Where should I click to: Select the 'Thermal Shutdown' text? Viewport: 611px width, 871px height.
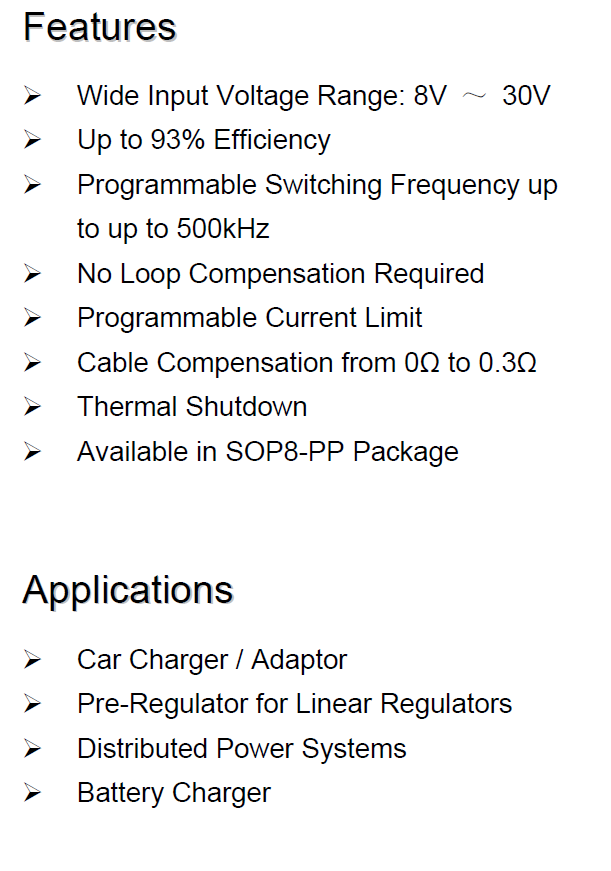click(192, 406)
